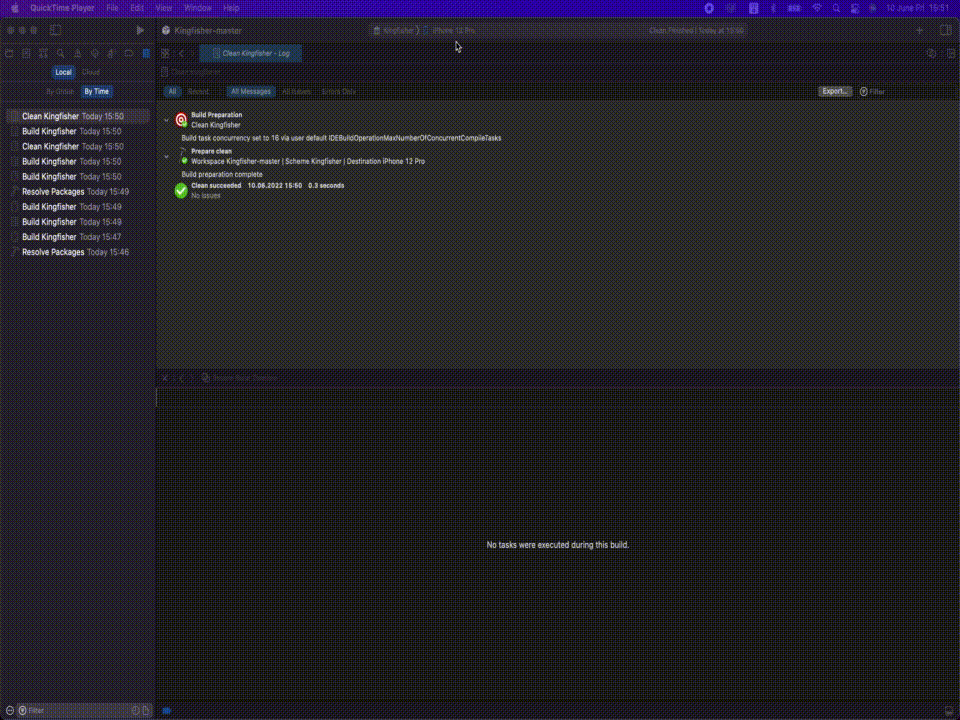
Task: Click the minus icon at navigator bottom
Action: 10,710
